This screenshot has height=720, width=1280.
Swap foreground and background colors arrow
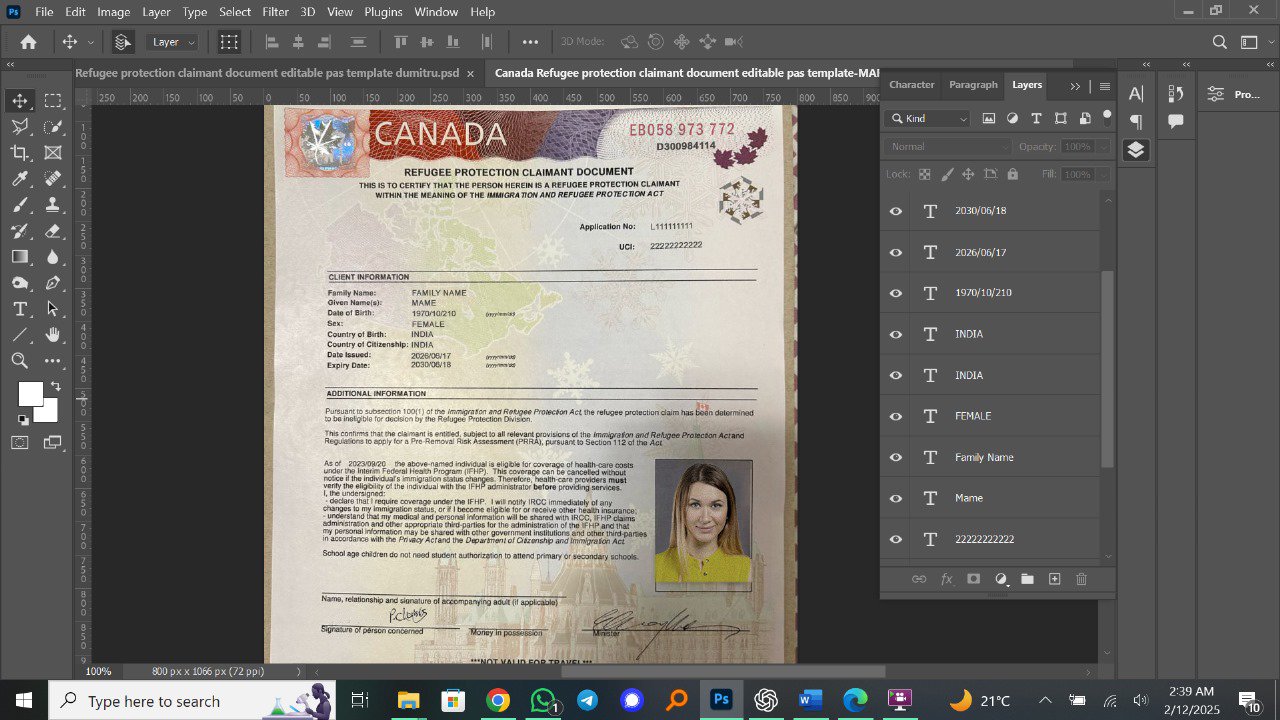point(56,386)
